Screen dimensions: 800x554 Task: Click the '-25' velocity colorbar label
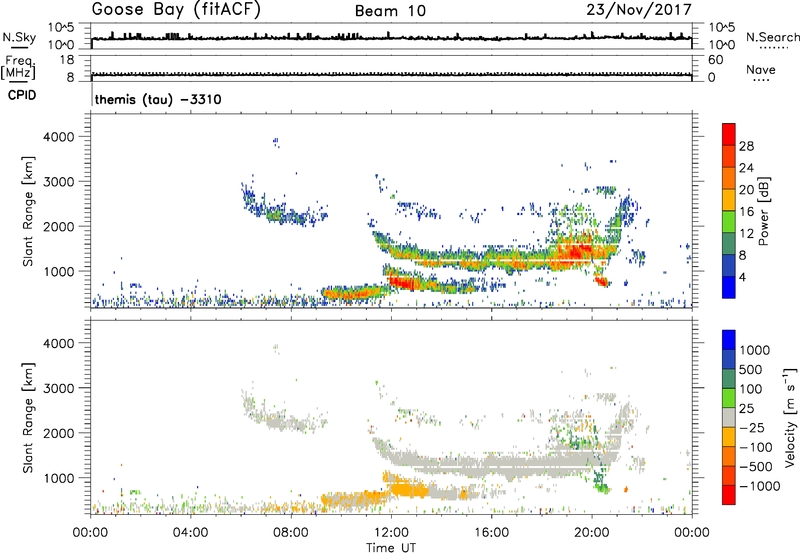click(x=752, y=427)
